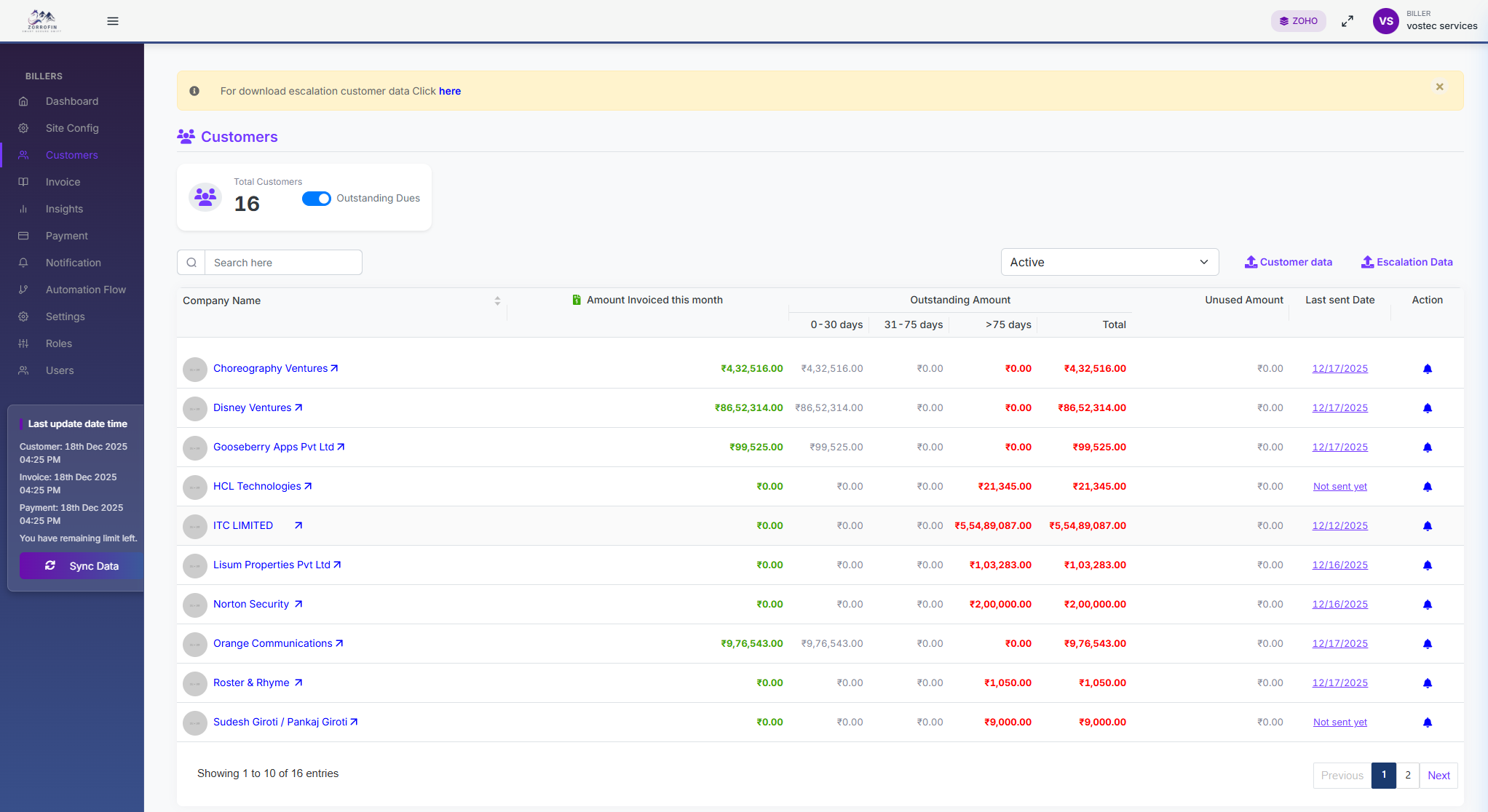Click Not sent yet for HCL Technologies
This screenshot has width=1488, height=812.
[1339, 486]
